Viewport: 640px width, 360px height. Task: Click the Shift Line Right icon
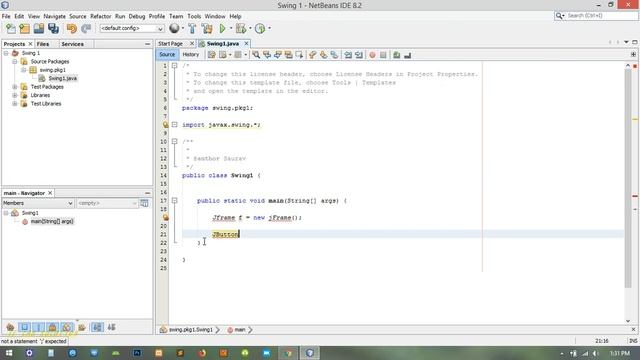coord(359,55)
